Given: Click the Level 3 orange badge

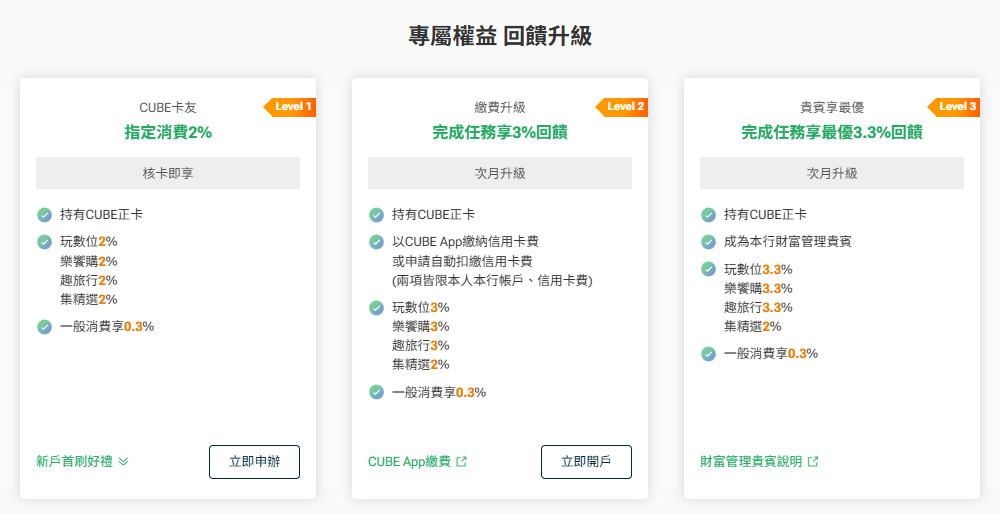Looking at the screenshot, I should click(x=955, y=107).
